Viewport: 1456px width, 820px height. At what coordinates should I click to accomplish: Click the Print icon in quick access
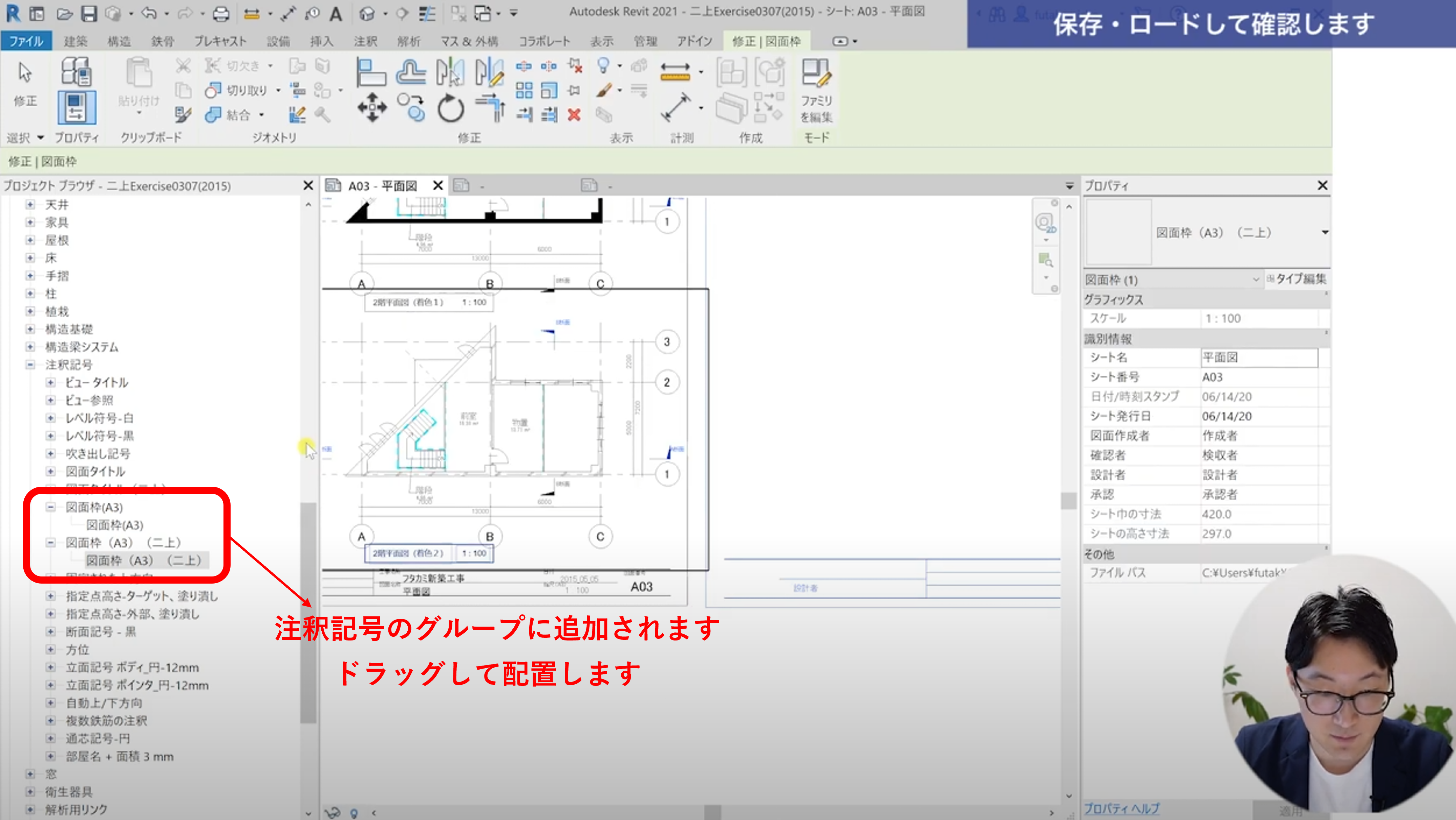click(221, 14)
